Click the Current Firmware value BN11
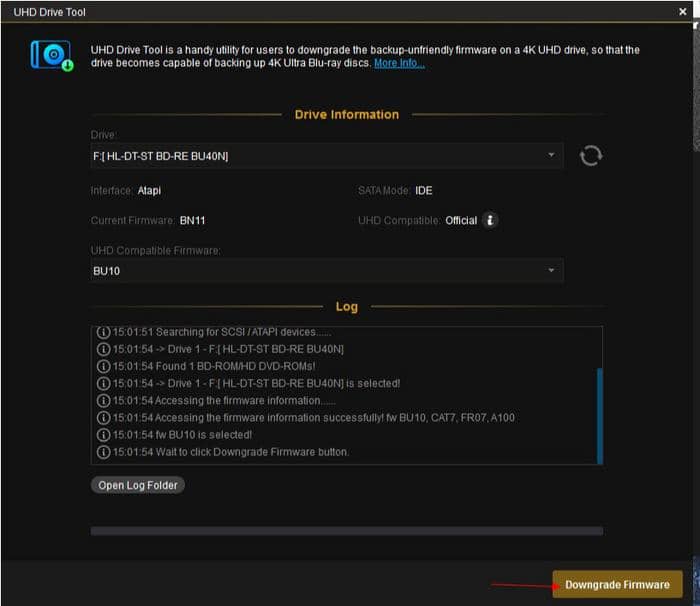This screenshot has width=700, height=606. [192, 221]
